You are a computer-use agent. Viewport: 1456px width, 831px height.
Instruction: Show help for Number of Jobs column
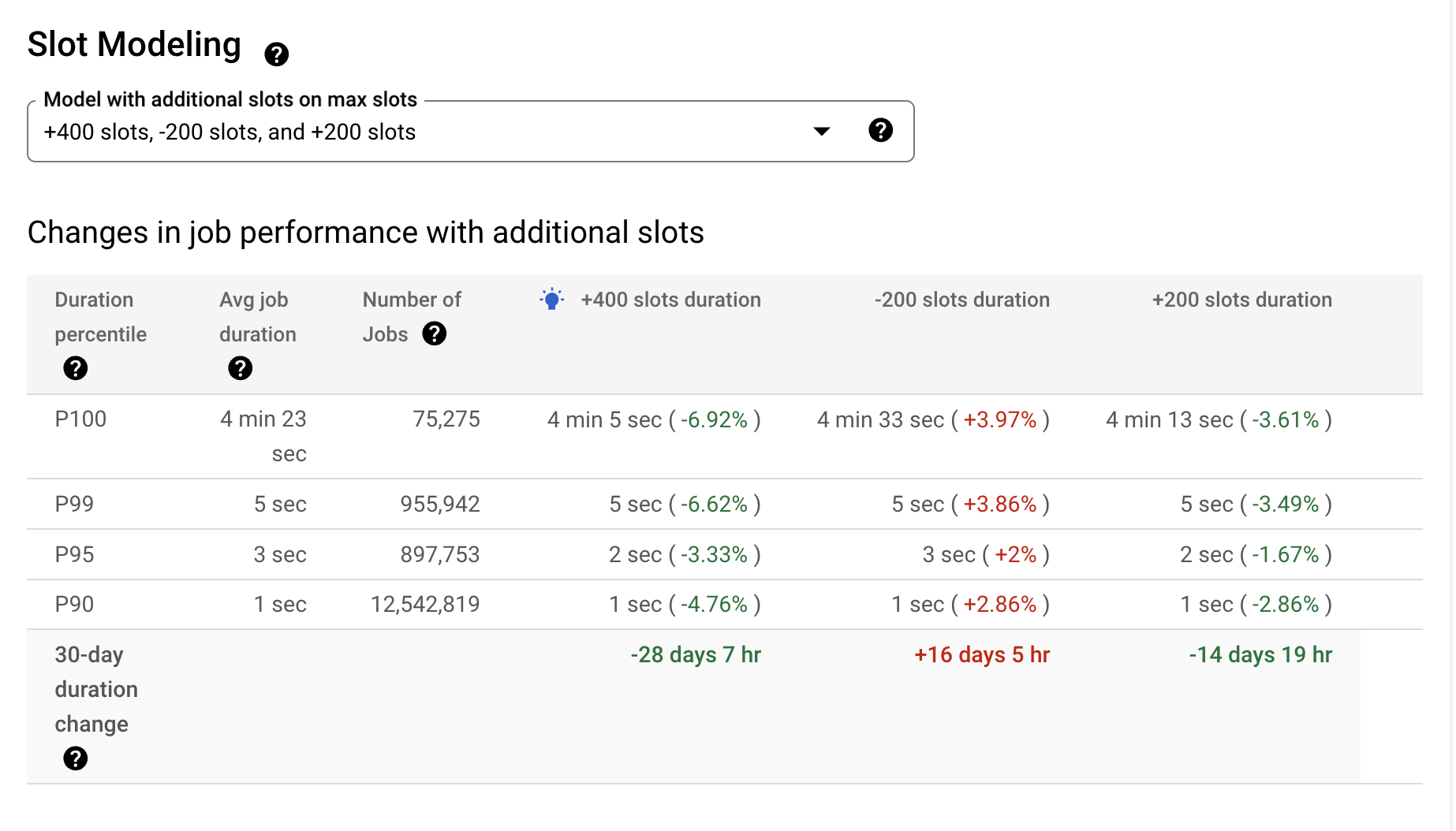434,334
